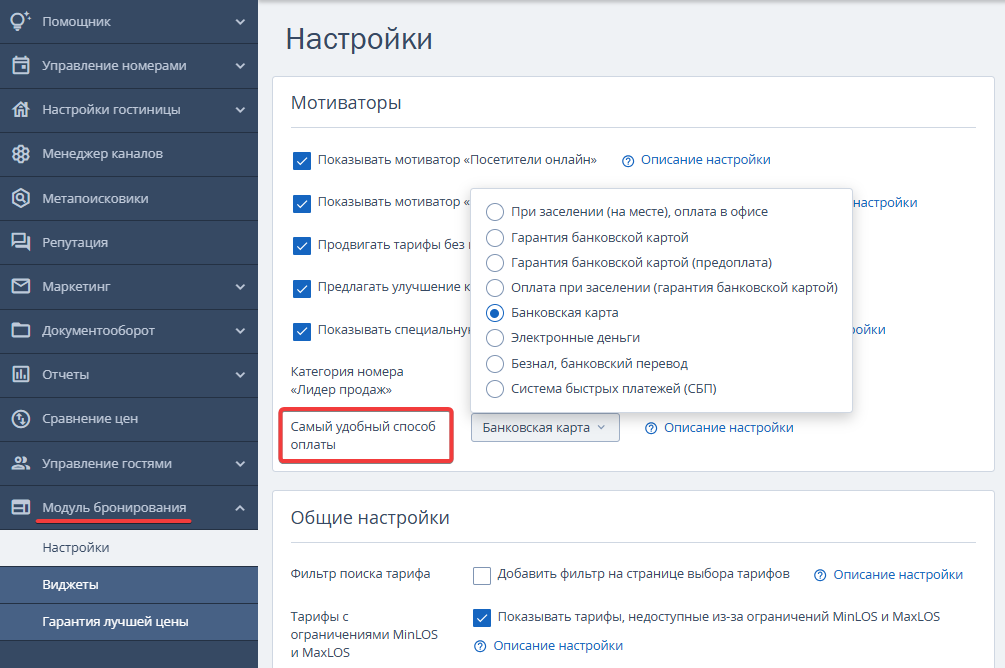Click the currency swap icon beside Сравнение цен
This screenshot has width=1005, height=668.
tap(21, 419)
